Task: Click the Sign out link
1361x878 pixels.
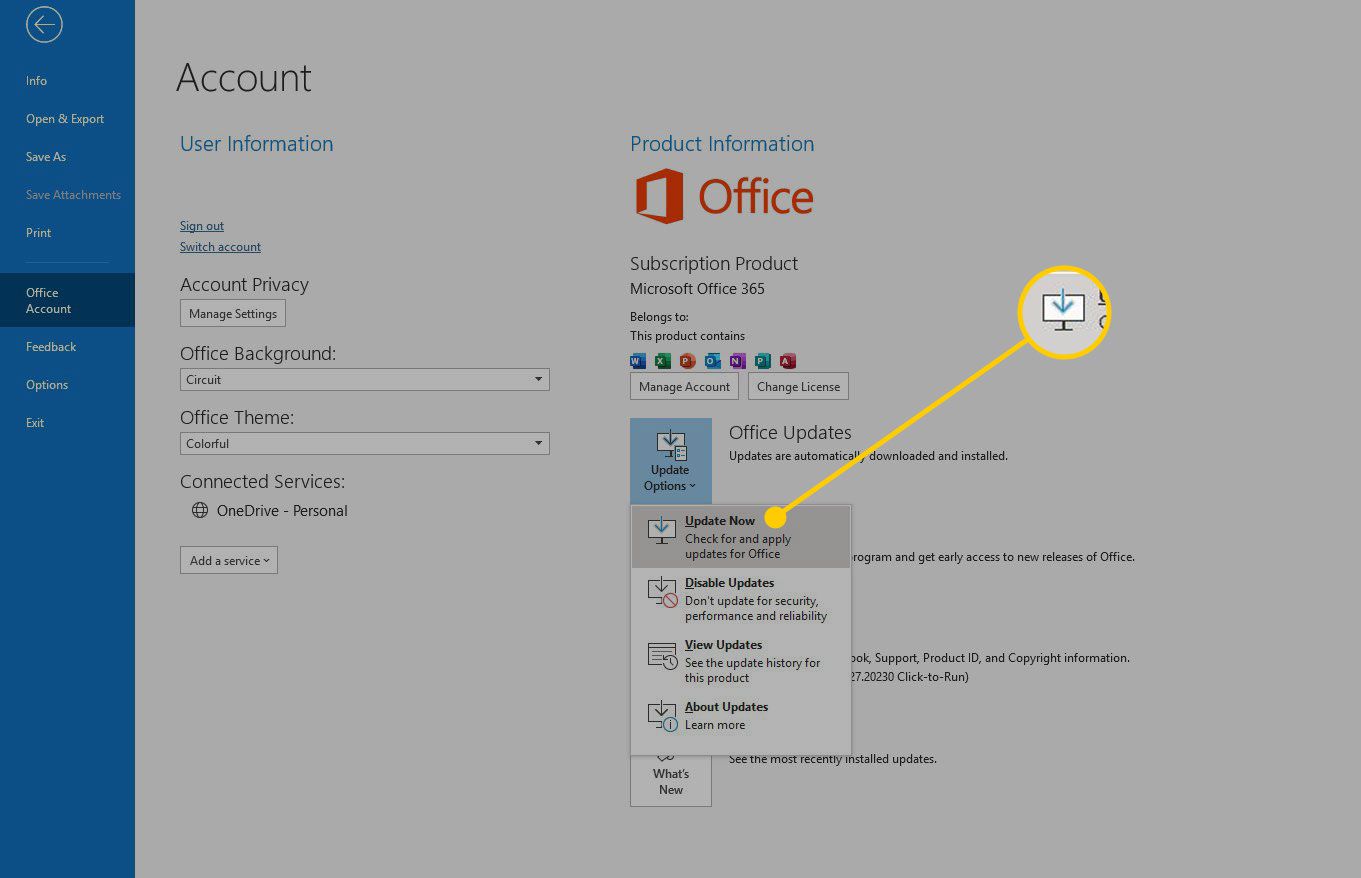Action: point(202,226)
